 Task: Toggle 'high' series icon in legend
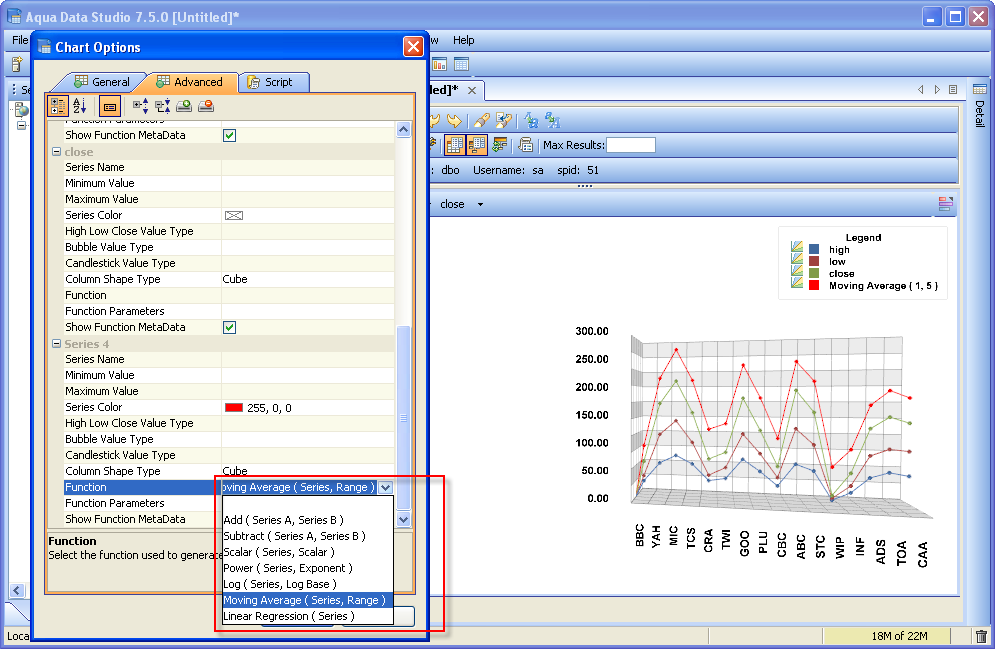point(797,247)
